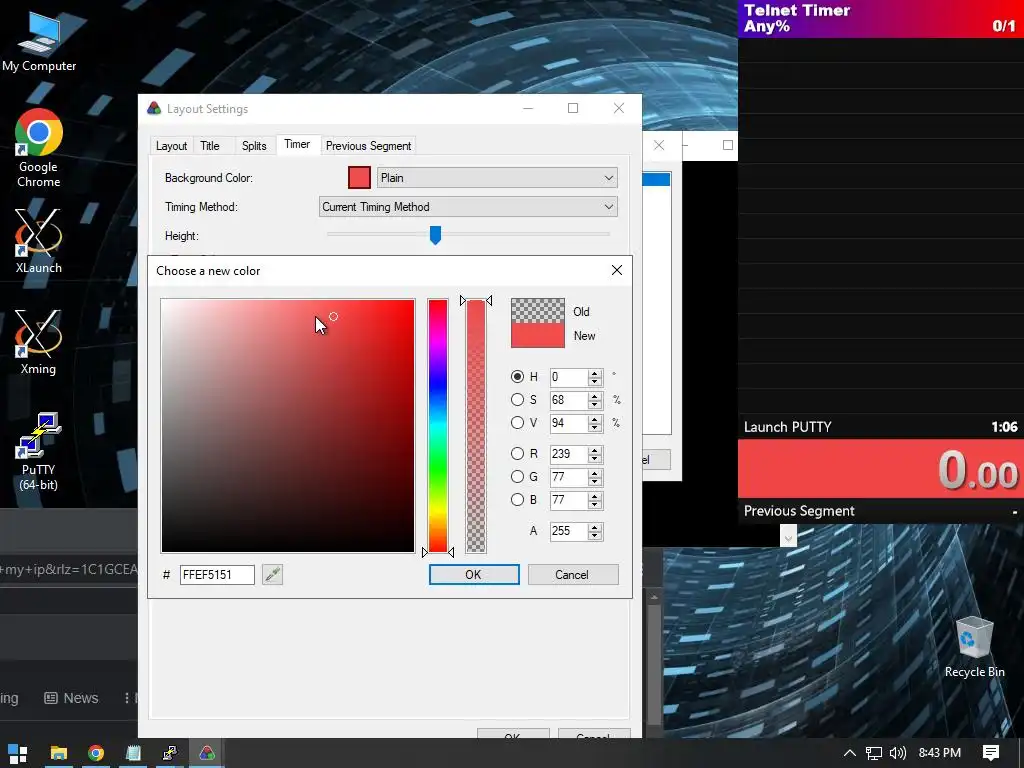Viewport: 1024px width, 768px height.
Task: Open PuTTY (64-bit) desktop shortcut
Action: point(39,452)
